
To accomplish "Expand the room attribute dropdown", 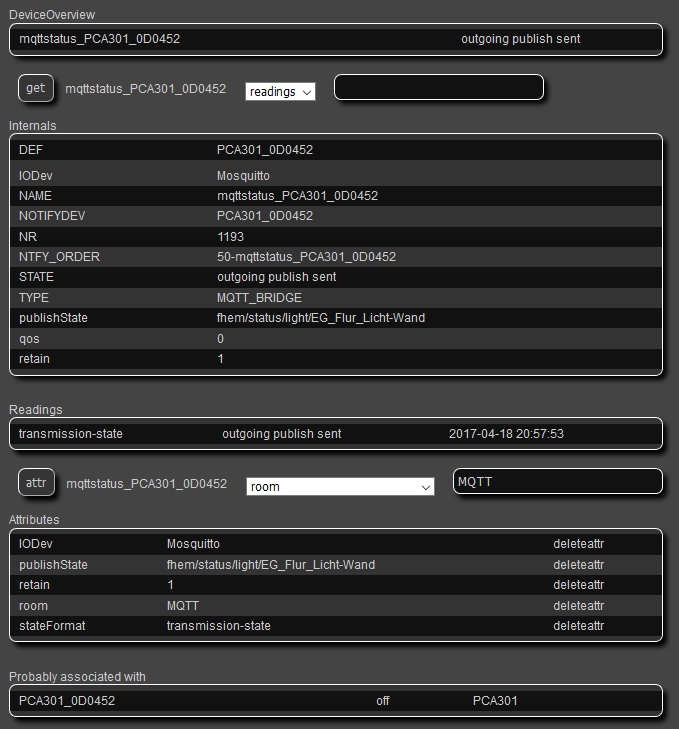I will coord(340,487).
